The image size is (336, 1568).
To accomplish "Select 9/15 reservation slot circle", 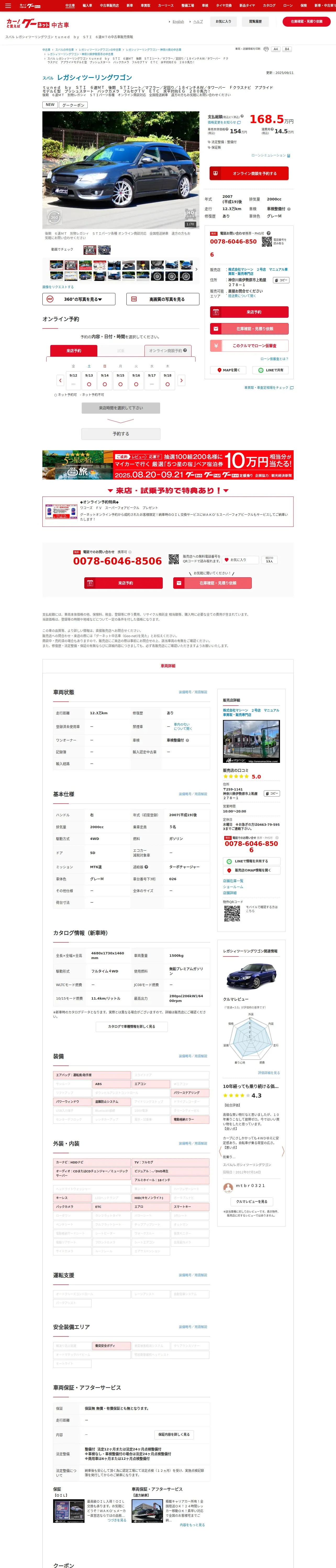I will coord(120,385).
